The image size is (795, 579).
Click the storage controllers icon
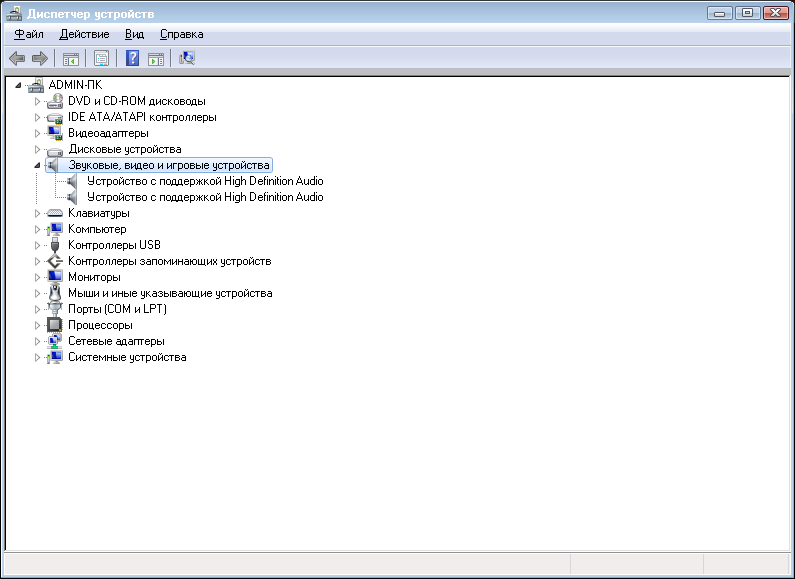[55, 261]
